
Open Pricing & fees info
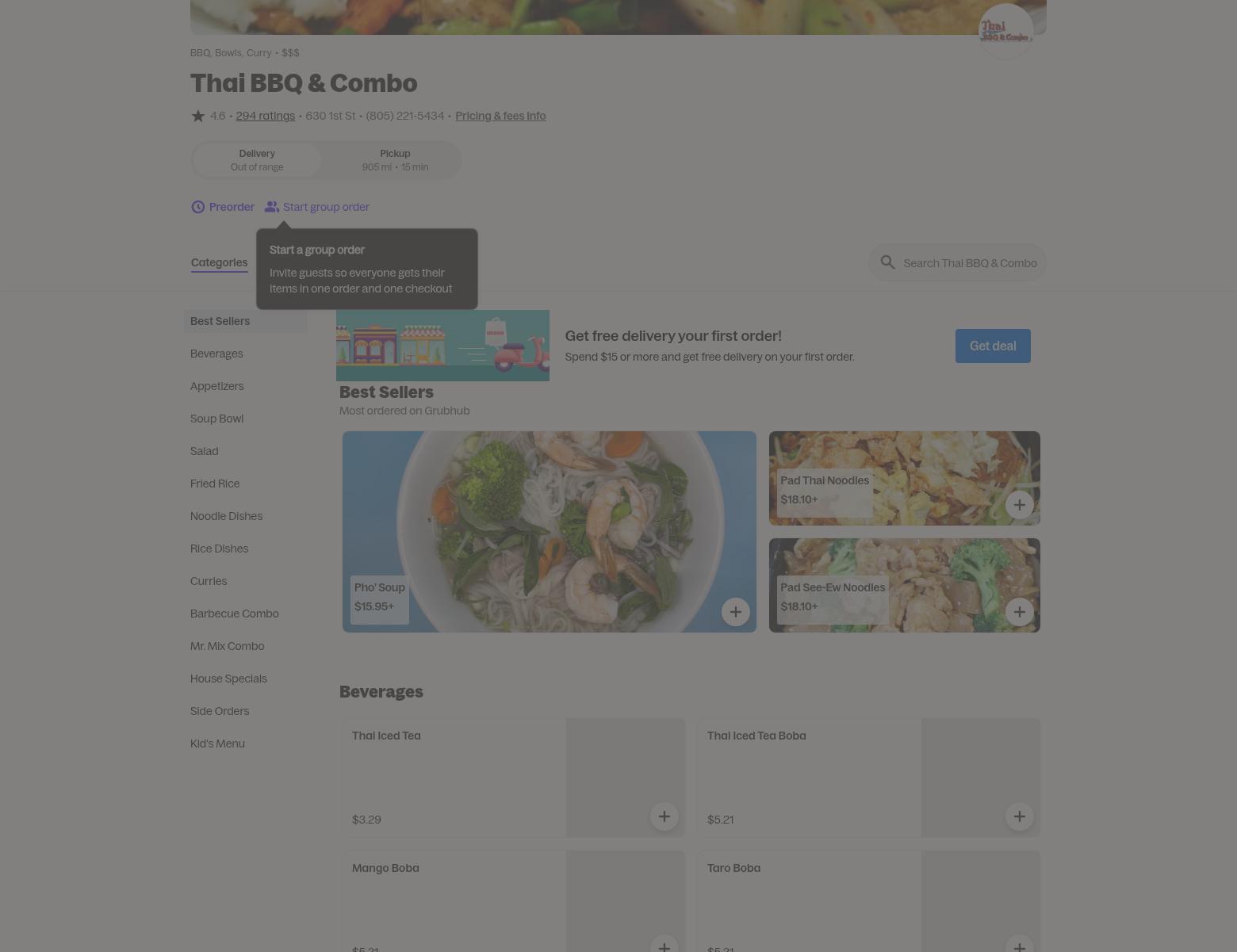point(500,116)
